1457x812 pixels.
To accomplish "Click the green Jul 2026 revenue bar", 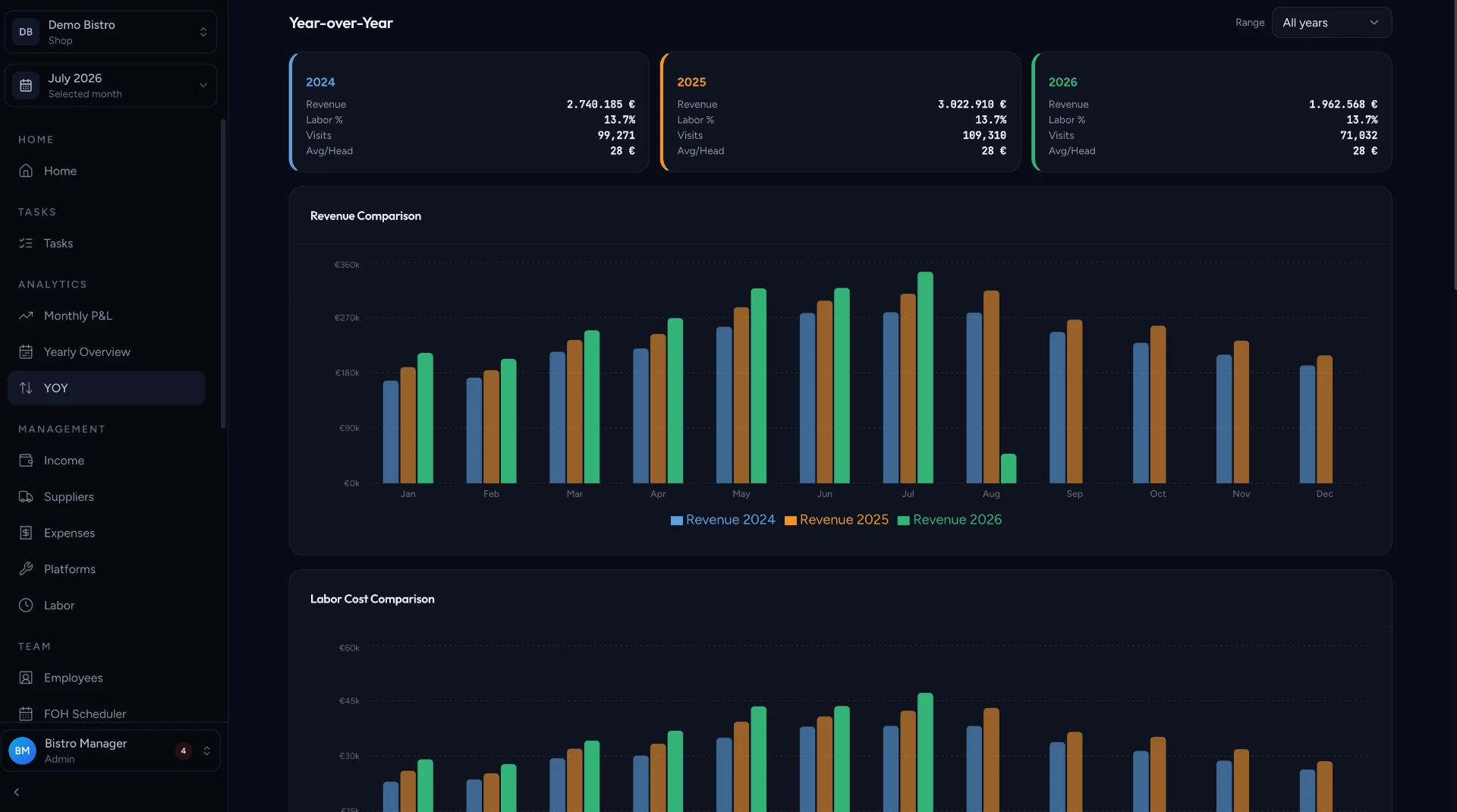I will coord(925,378).
